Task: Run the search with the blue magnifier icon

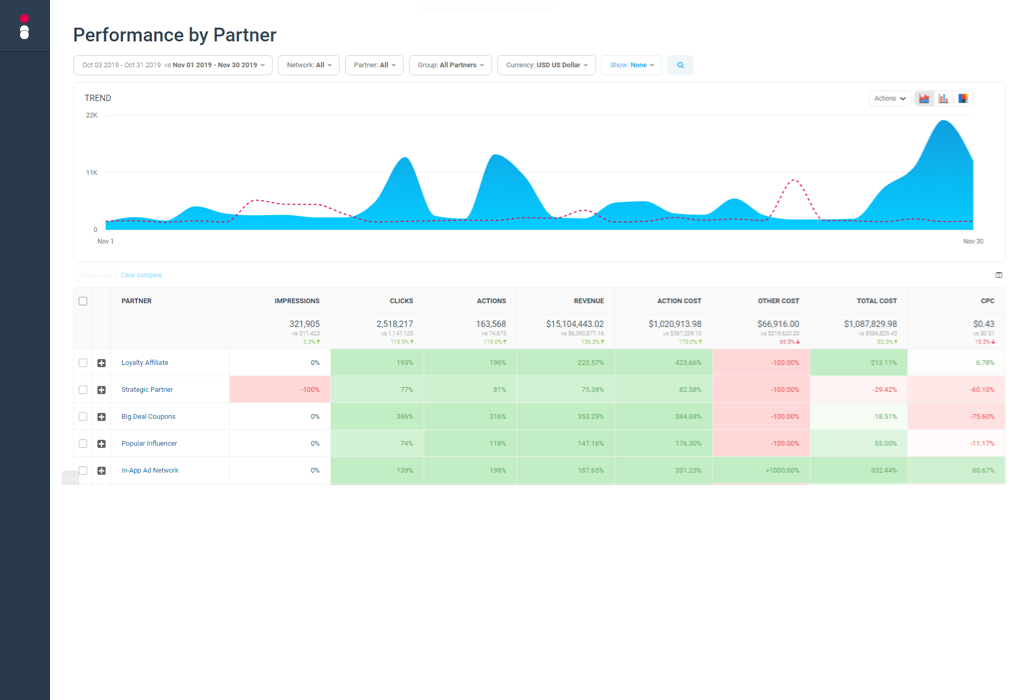Action: 680,64
